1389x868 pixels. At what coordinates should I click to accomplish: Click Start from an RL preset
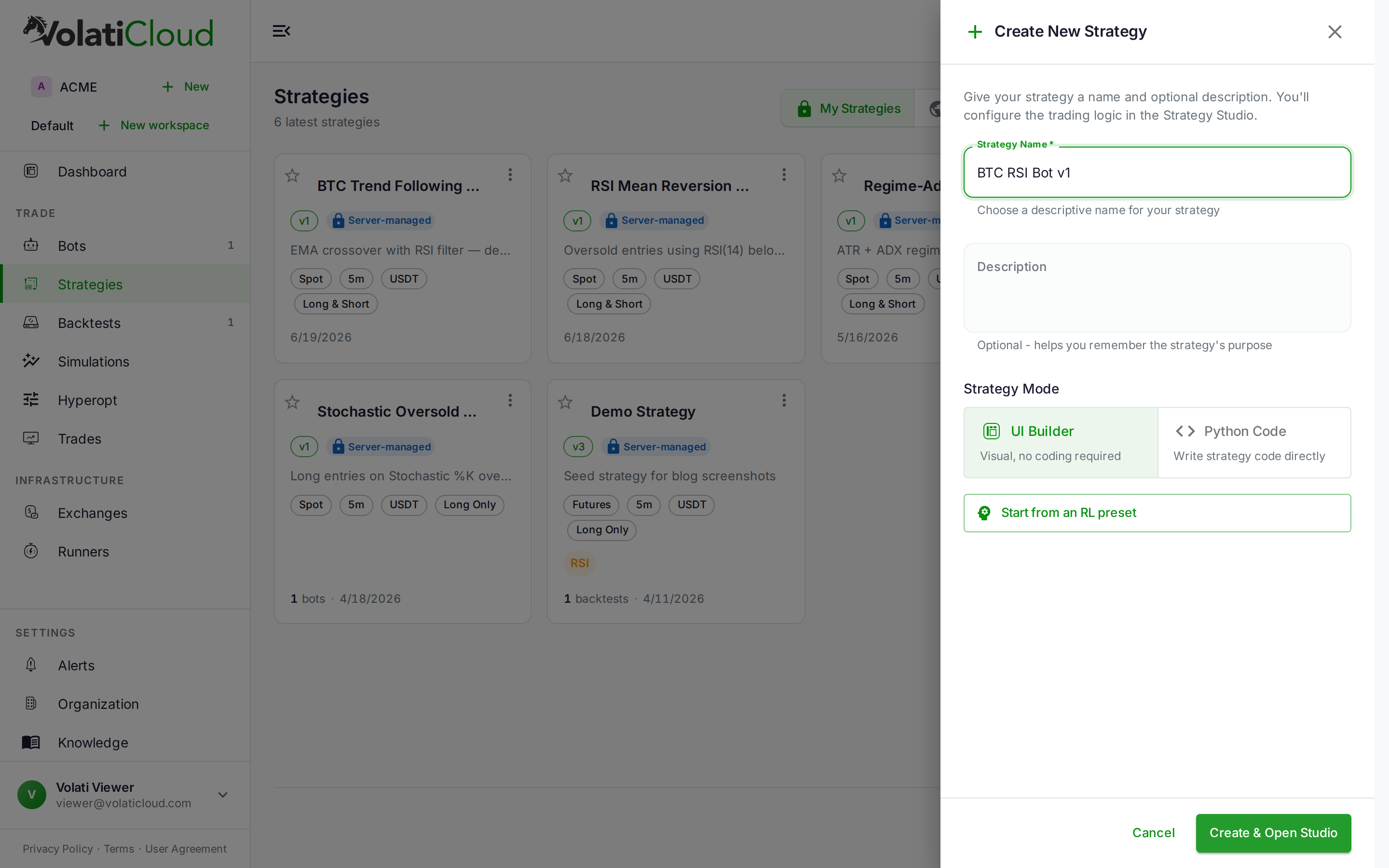pyautogui.click(x=1157, y=513)
